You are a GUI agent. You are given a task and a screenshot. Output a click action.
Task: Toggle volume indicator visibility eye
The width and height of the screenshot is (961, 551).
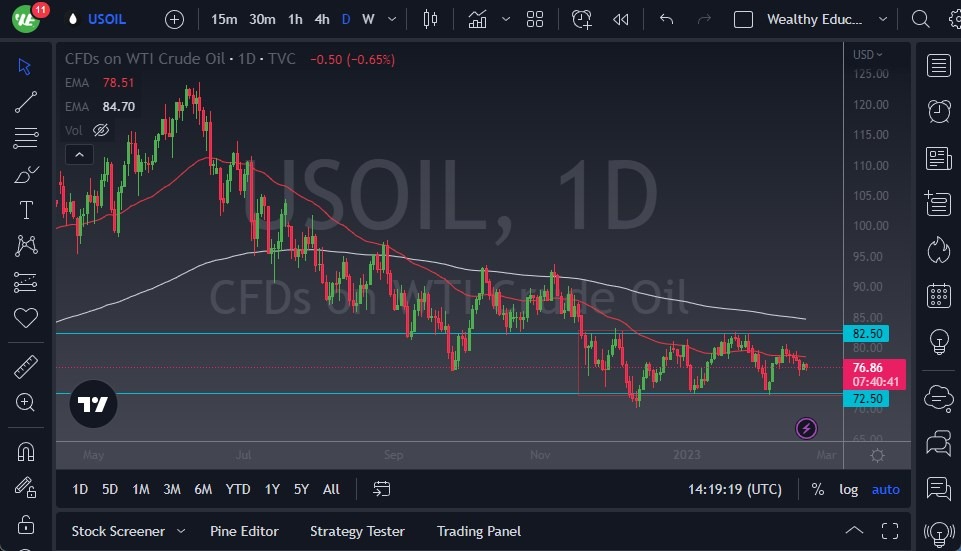point(101,130)
